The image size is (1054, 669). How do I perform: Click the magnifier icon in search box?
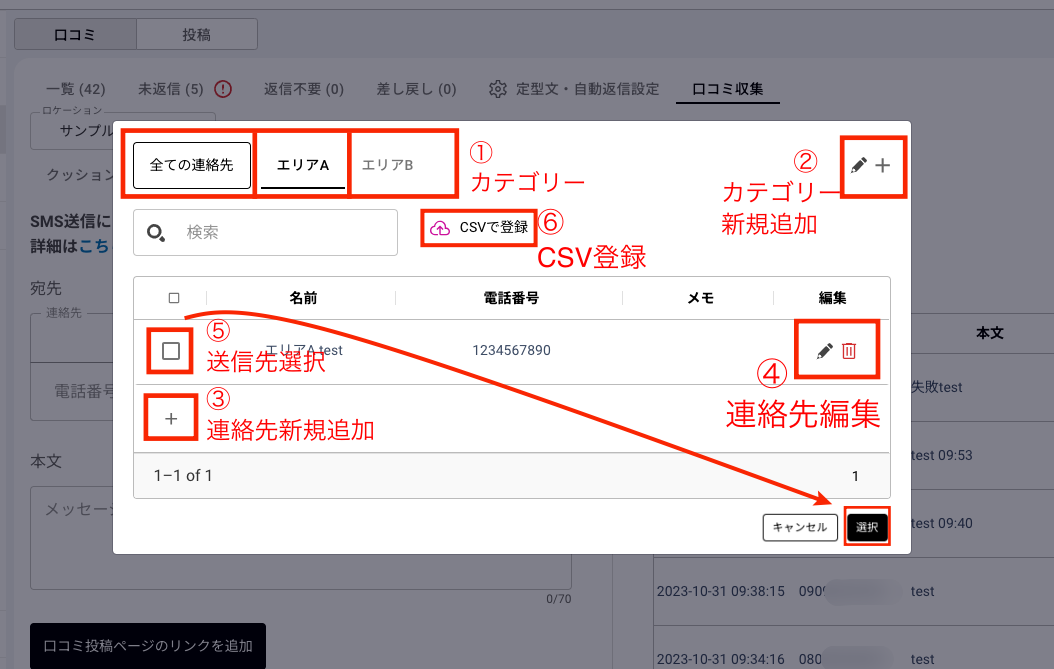[156, 233]
